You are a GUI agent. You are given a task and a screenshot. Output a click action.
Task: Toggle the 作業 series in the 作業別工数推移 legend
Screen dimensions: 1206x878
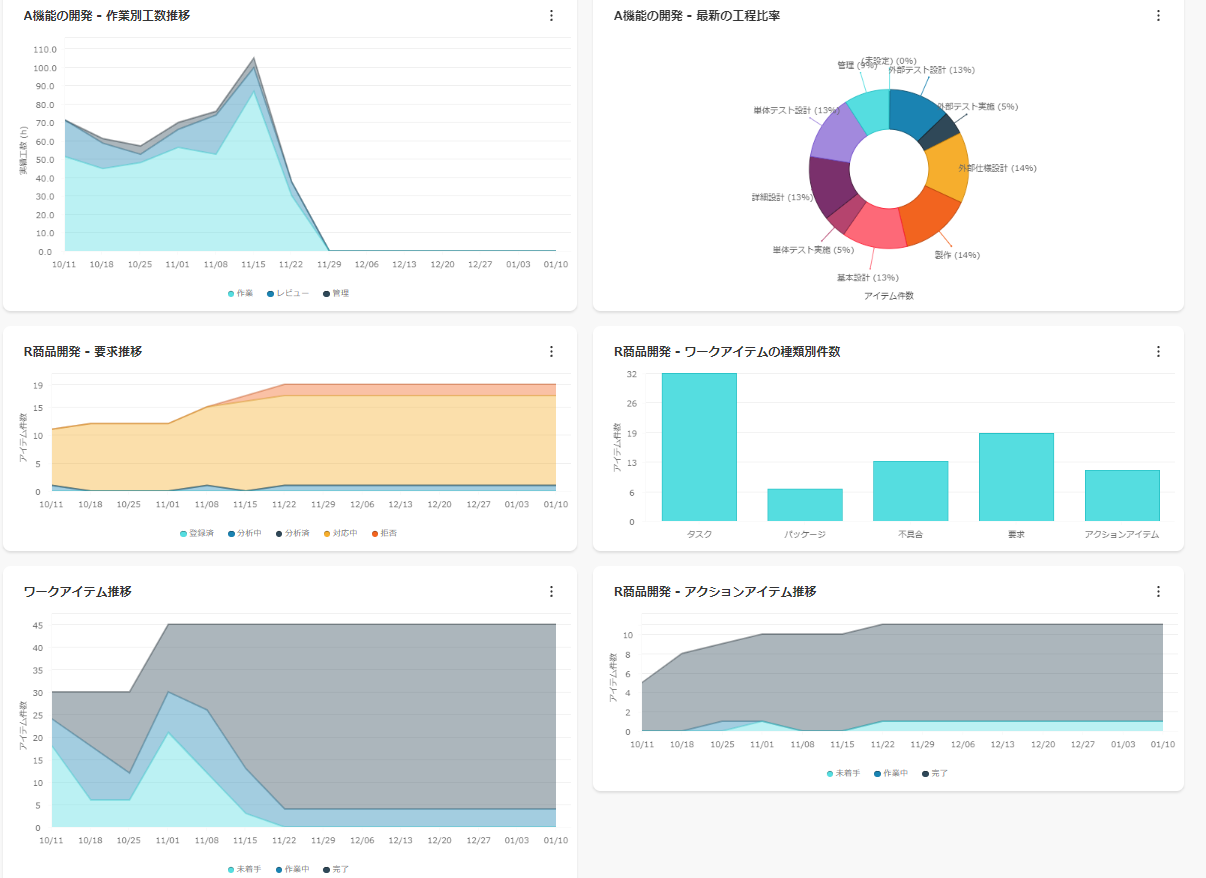tap(240, 293)
